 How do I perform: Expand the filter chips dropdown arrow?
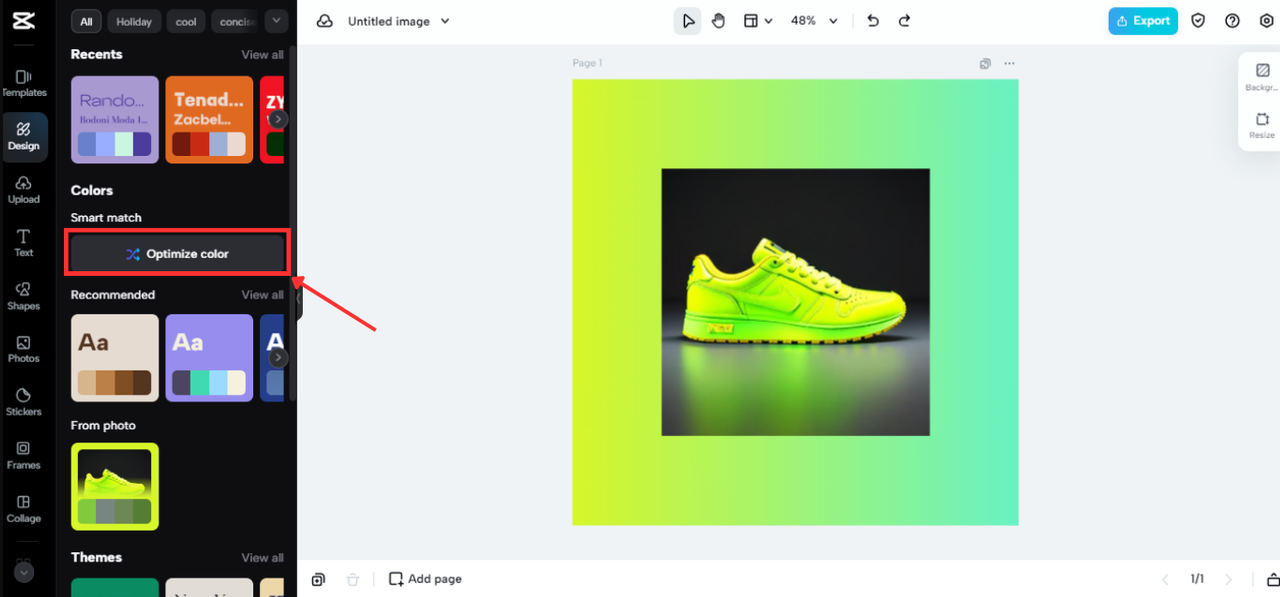point(276,21)
